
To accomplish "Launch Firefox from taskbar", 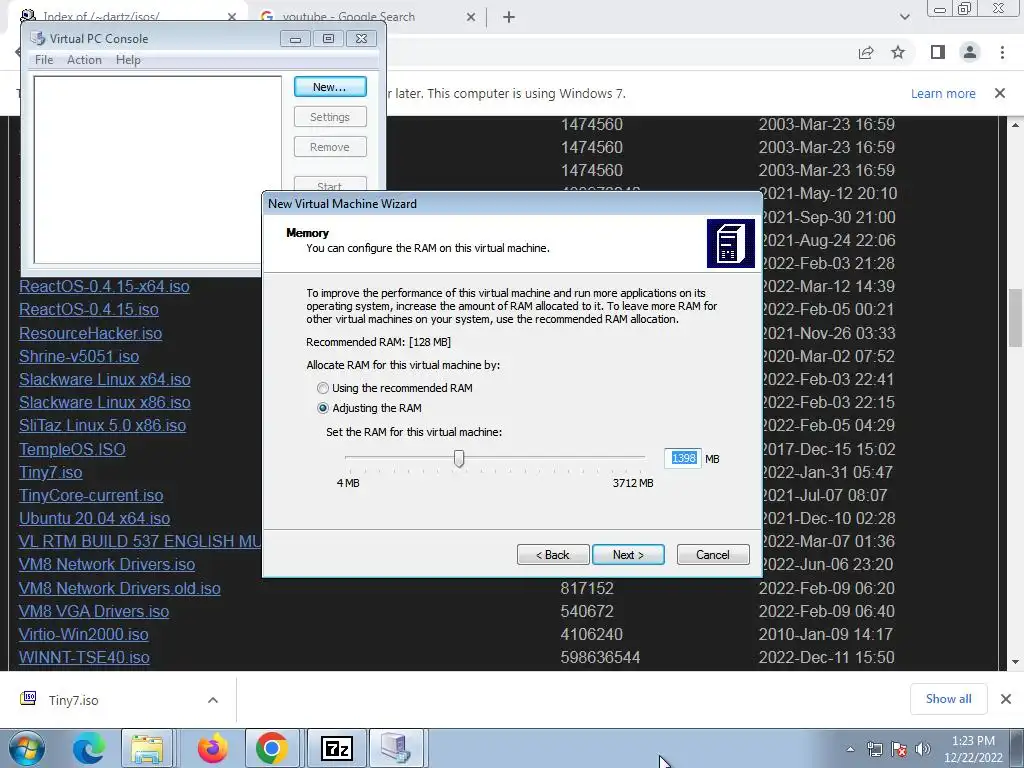I will pos(213,748).
